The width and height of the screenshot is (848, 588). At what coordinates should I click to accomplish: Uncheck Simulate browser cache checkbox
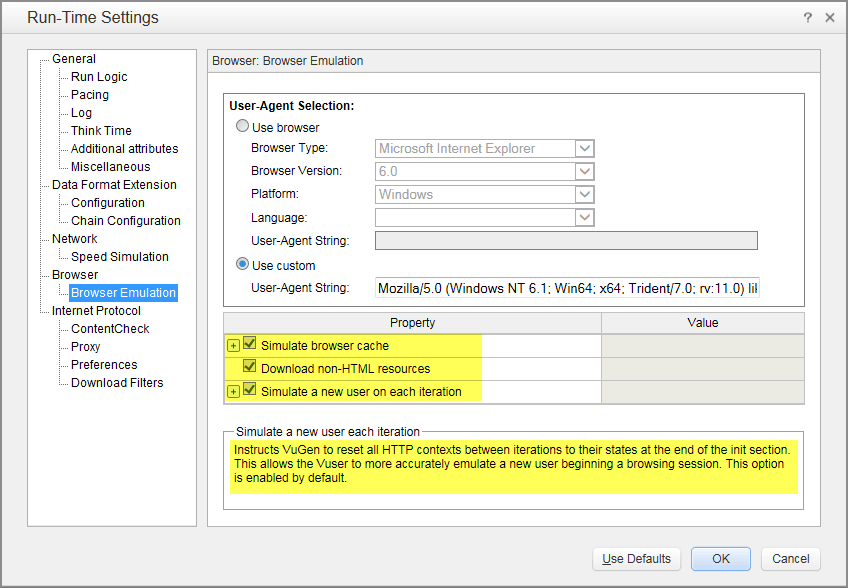[250, 345]
